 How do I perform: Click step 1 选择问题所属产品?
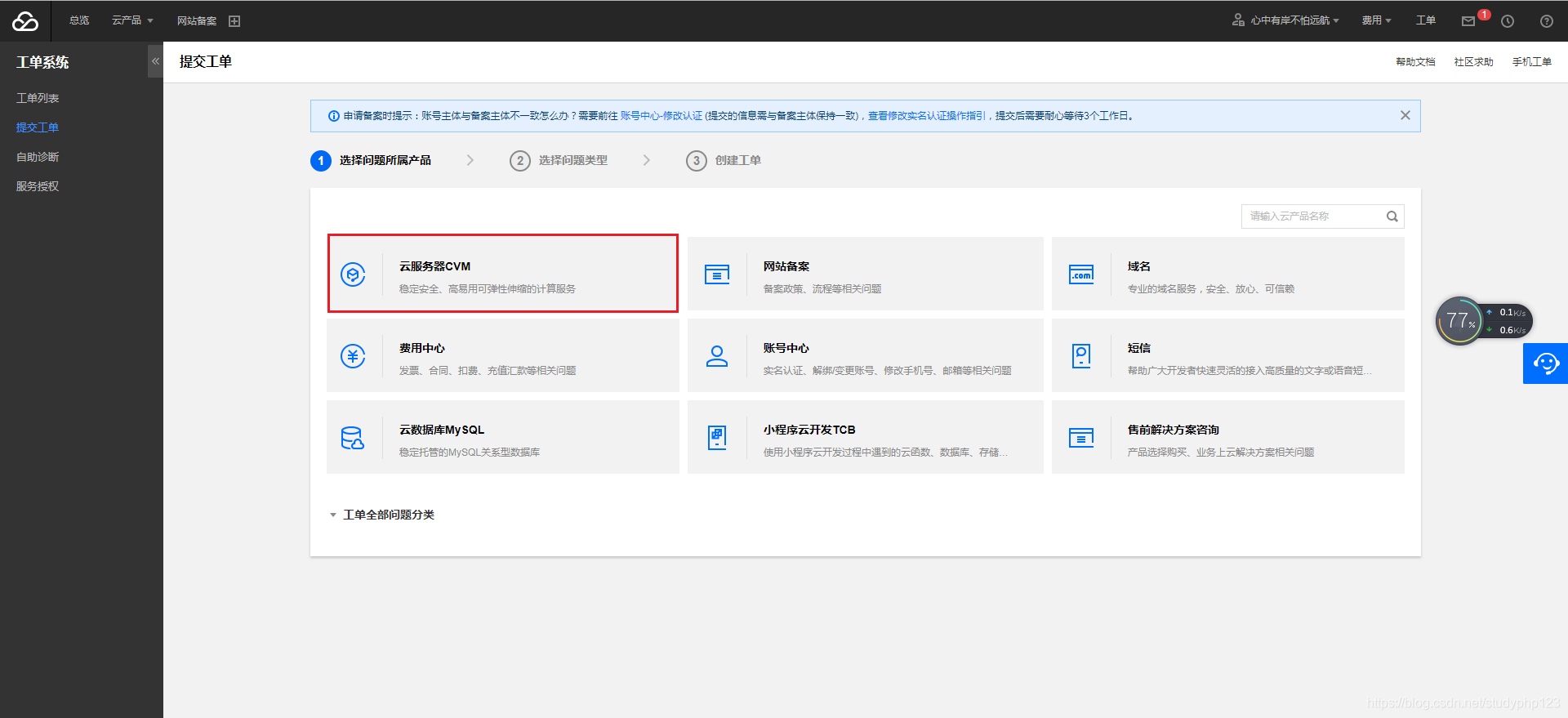372,160
